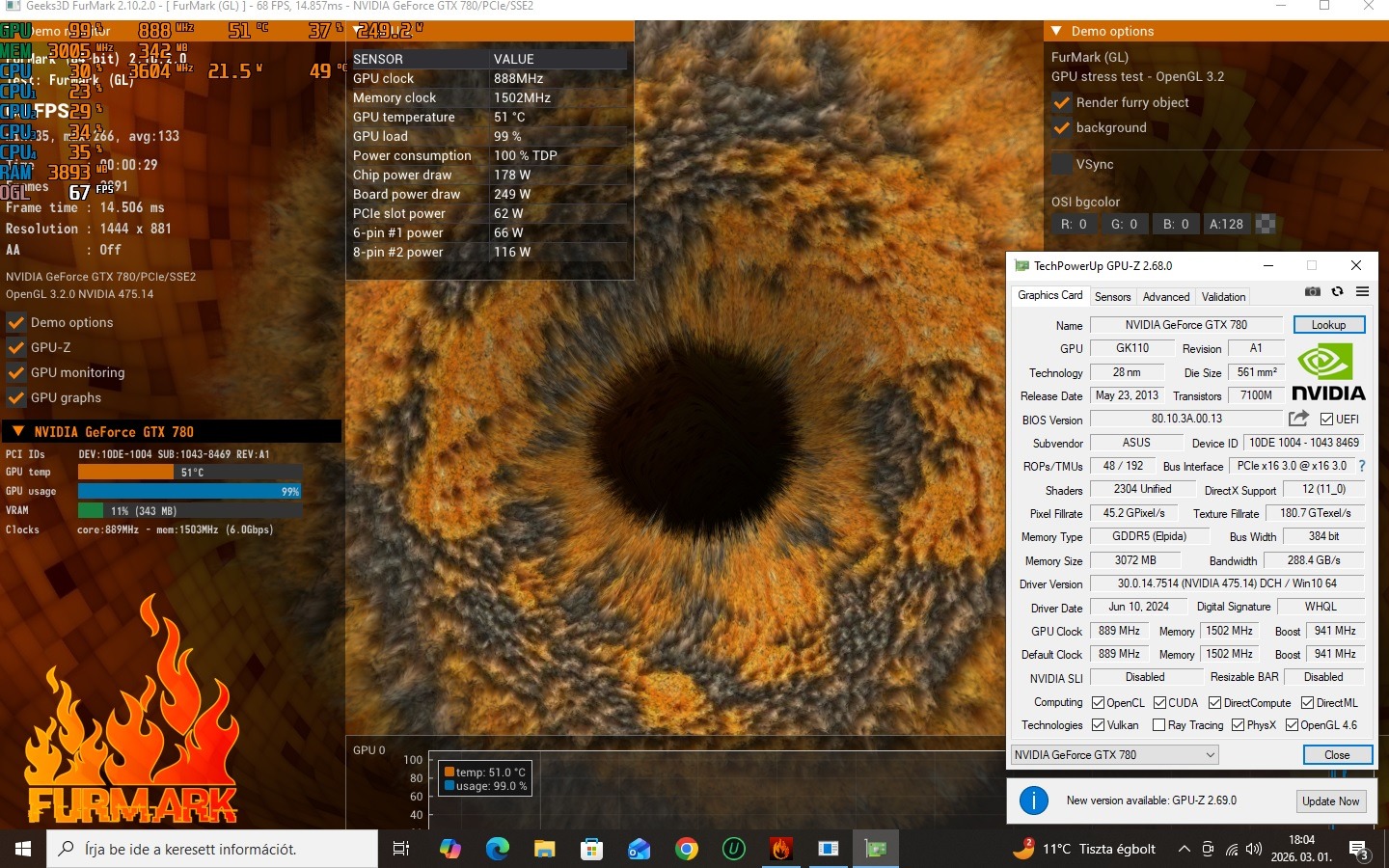Select the Graphics Card tab
The width and height of the screenshot is (1389, 868).
(x=1050, y=295)
